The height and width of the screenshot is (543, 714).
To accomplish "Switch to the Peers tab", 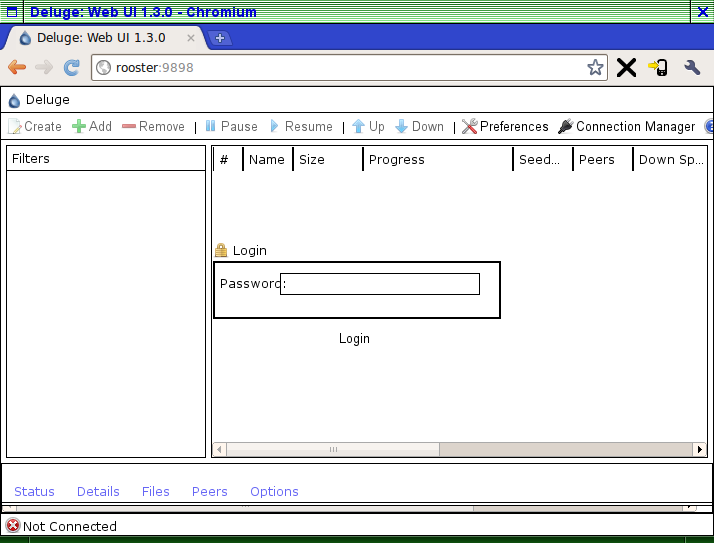I will pos(209,492).
